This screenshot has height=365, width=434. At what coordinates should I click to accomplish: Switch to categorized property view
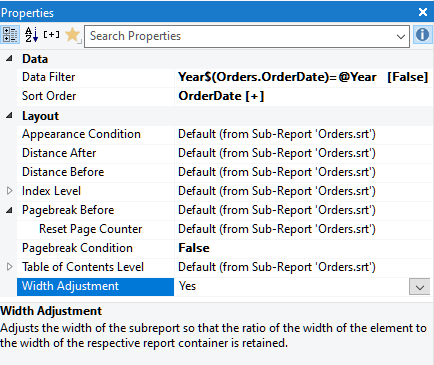tap(10, 35)
